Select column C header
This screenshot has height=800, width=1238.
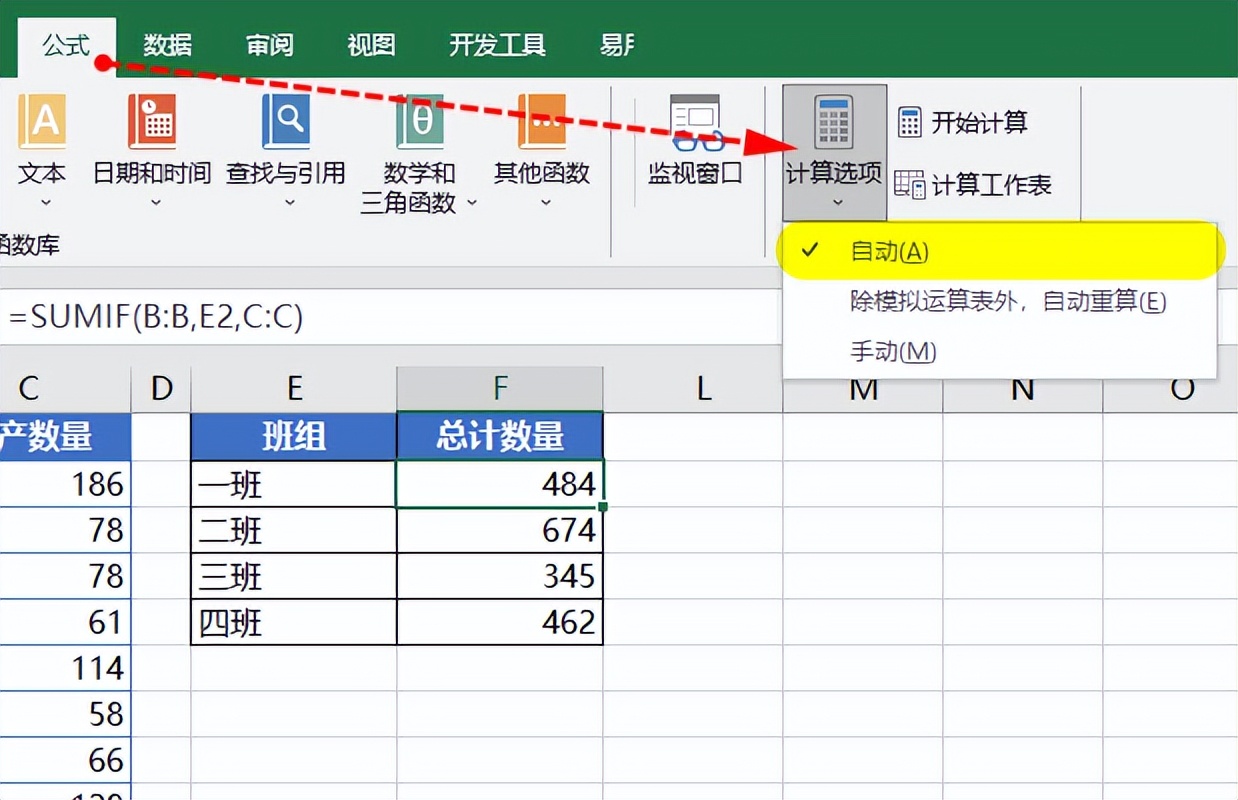click(x=65, y=388)
